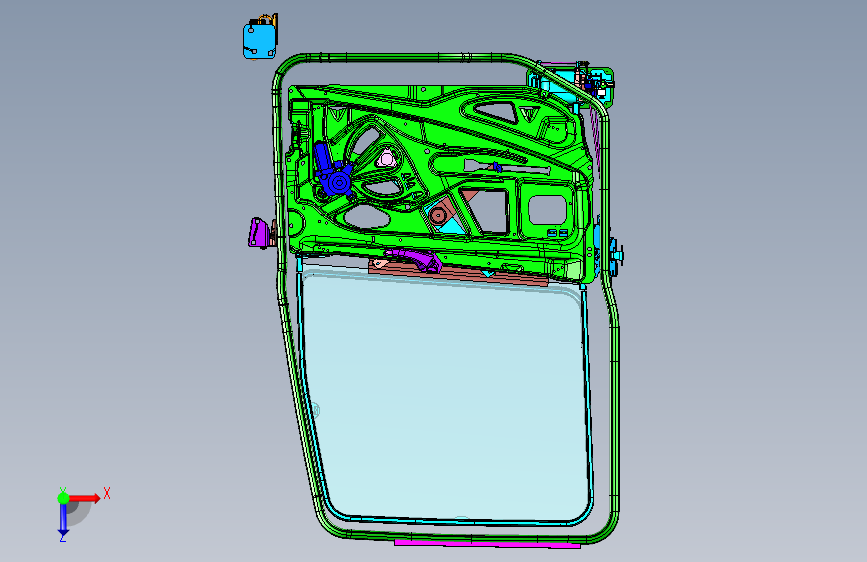Click the red X axis arrow of the triad
The height and width of the screenshot is (562, 867).
[x=84, y=498]
